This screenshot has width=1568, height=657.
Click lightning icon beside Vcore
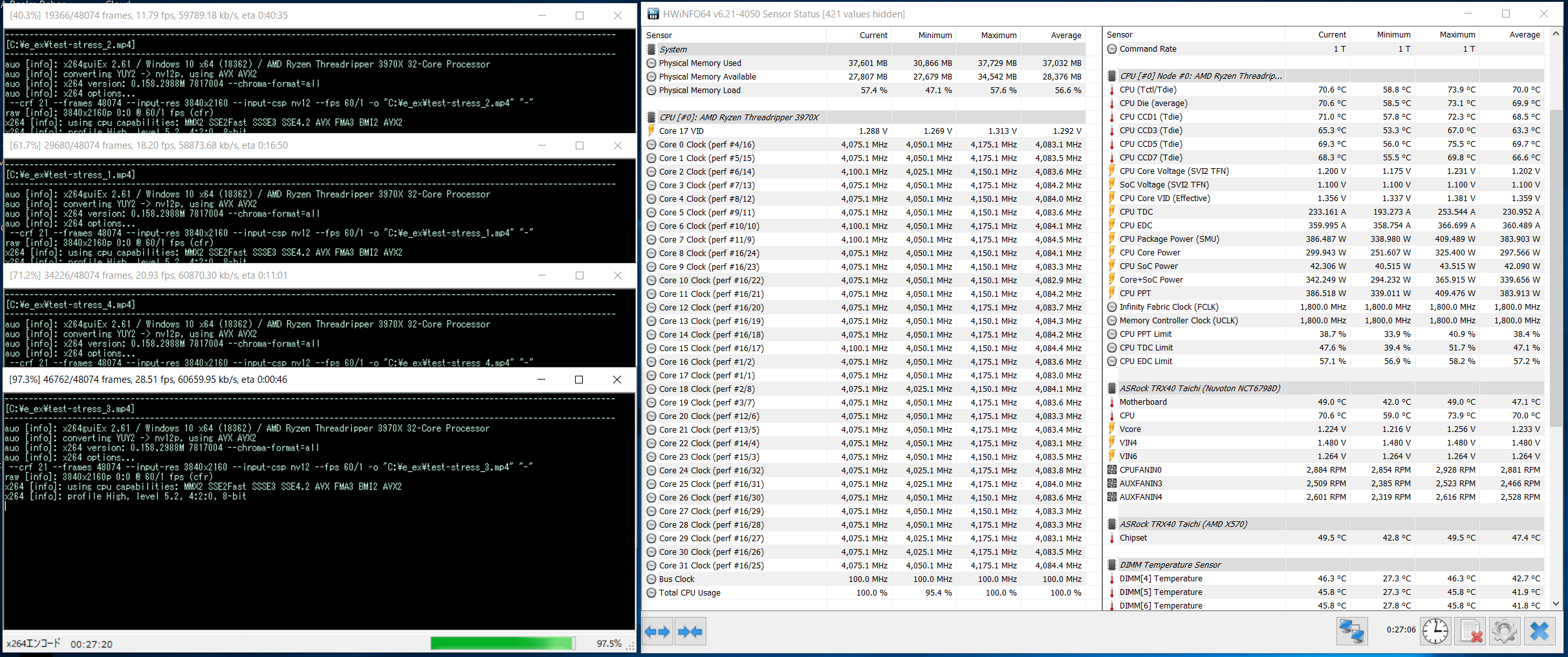coord(1112,429)
